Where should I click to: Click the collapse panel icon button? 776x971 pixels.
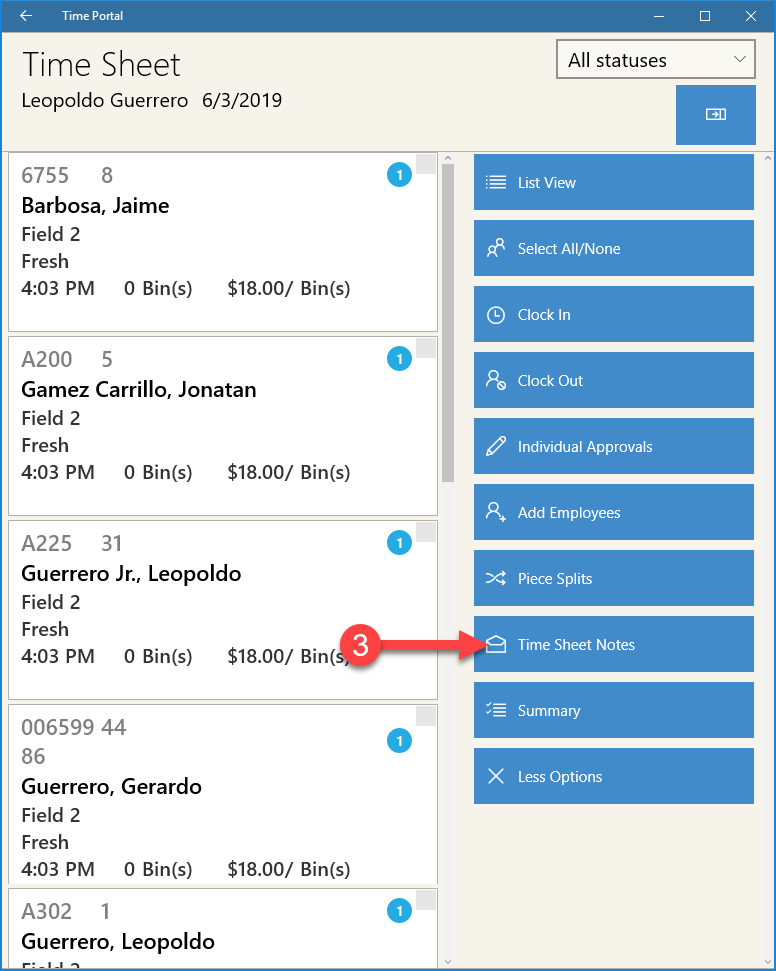click(x=715, y=115)
